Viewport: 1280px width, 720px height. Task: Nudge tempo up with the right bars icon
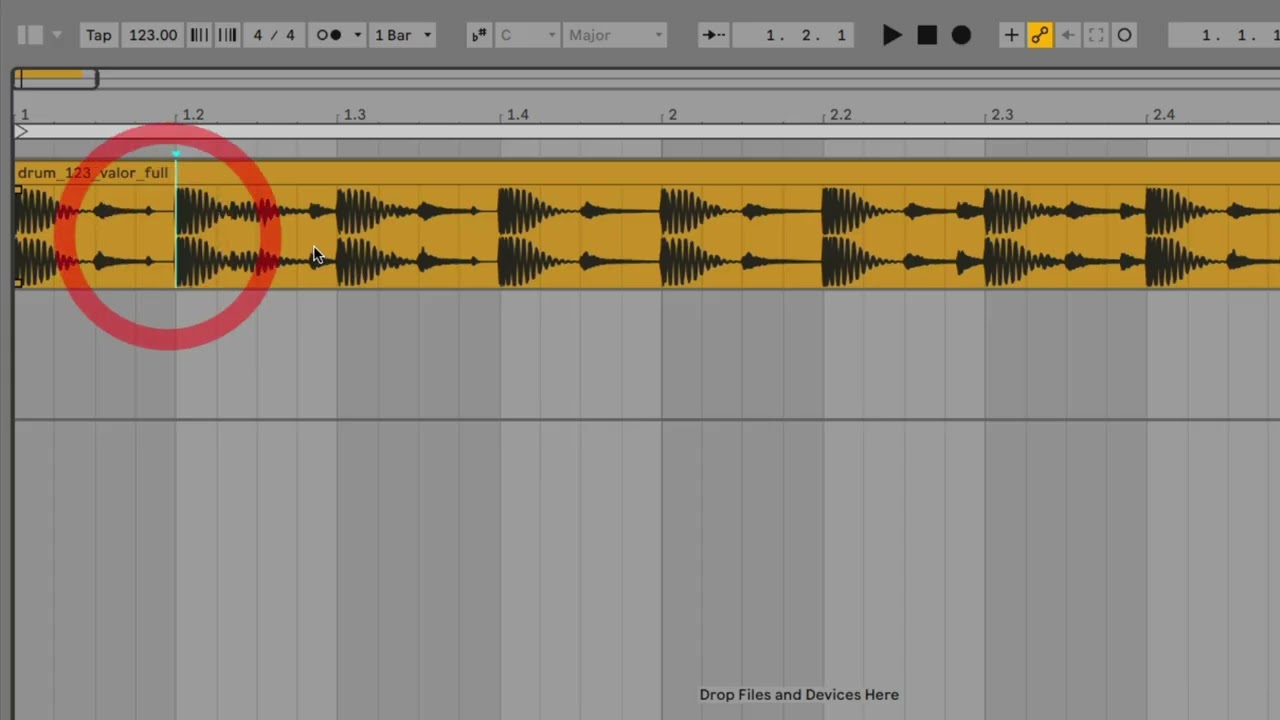pos(228,35)
